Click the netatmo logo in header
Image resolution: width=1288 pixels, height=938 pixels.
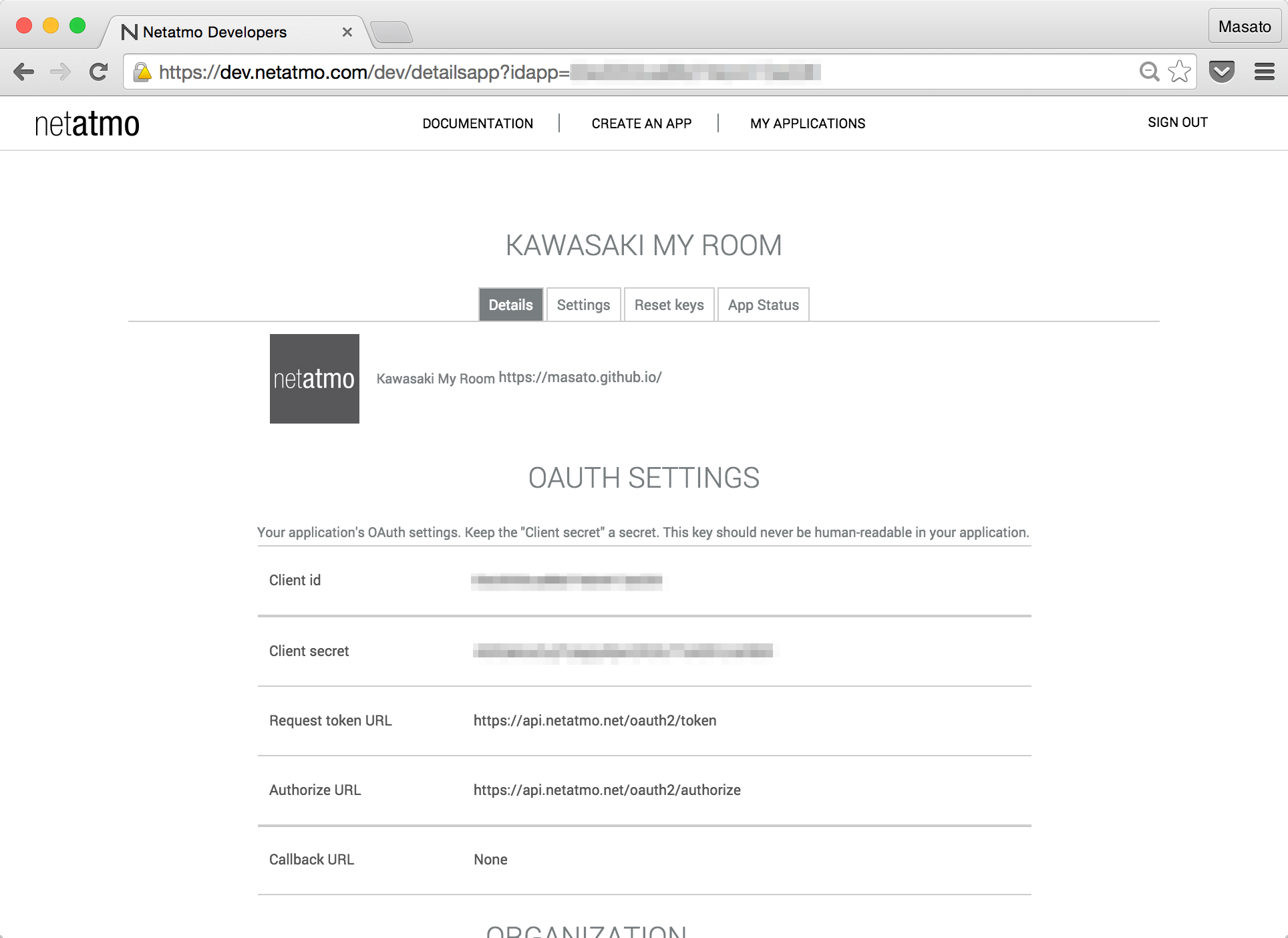pos(87,124)
